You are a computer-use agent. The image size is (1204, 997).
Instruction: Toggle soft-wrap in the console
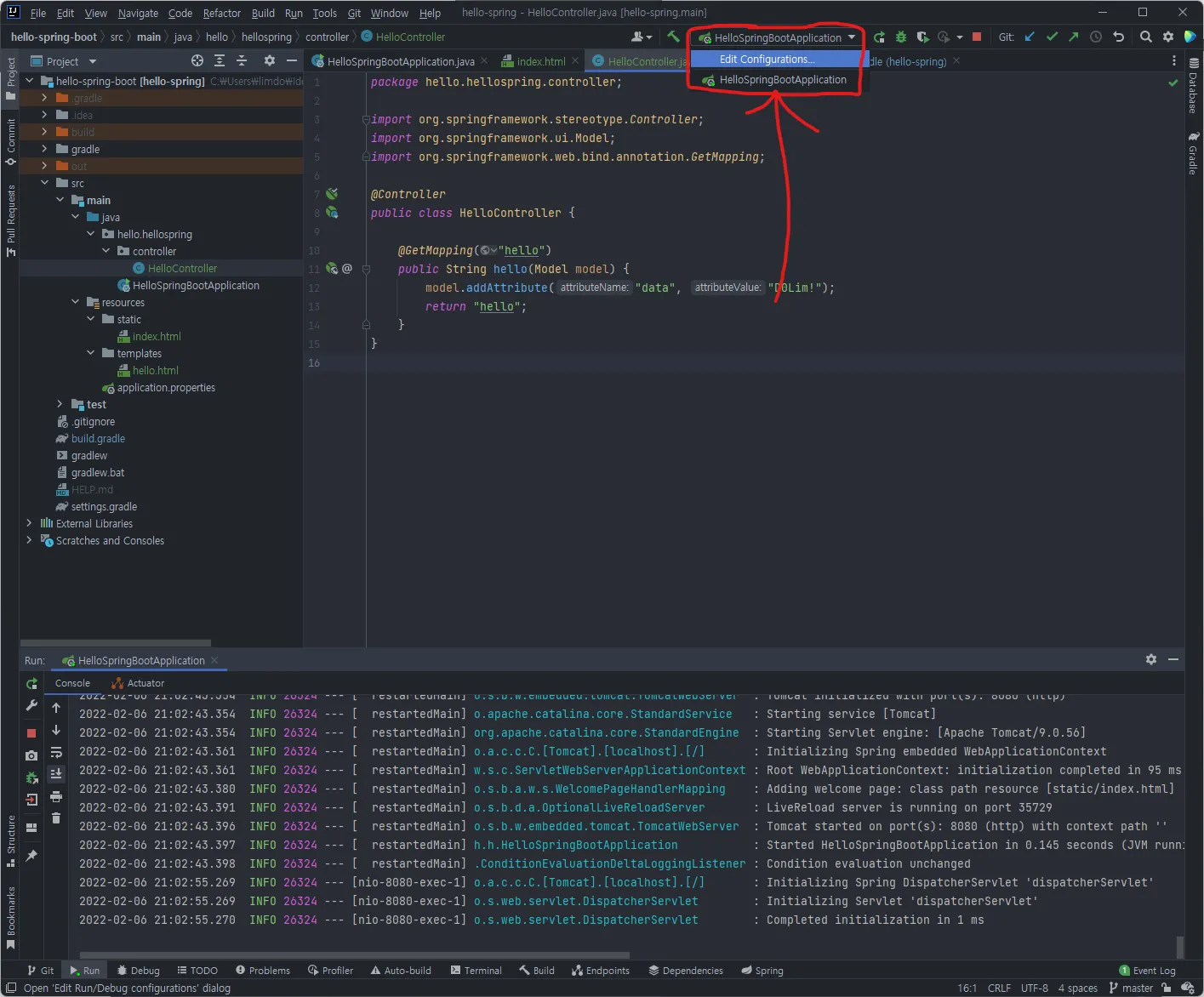tap(56, 752)
